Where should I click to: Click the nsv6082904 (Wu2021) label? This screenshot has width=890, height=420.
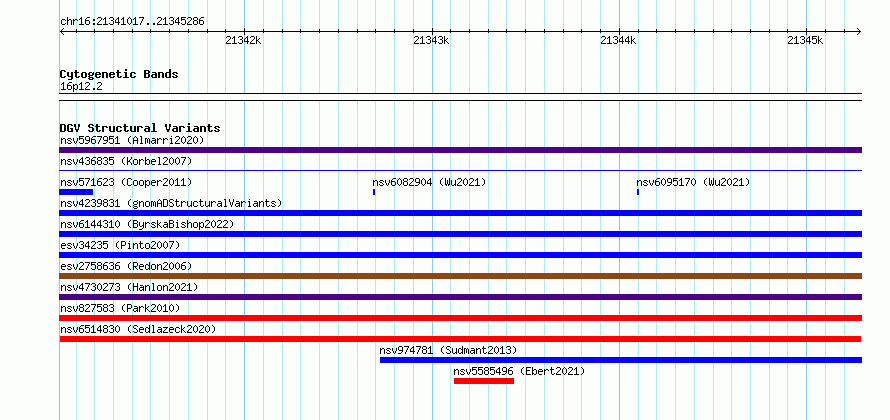point(429,182)
